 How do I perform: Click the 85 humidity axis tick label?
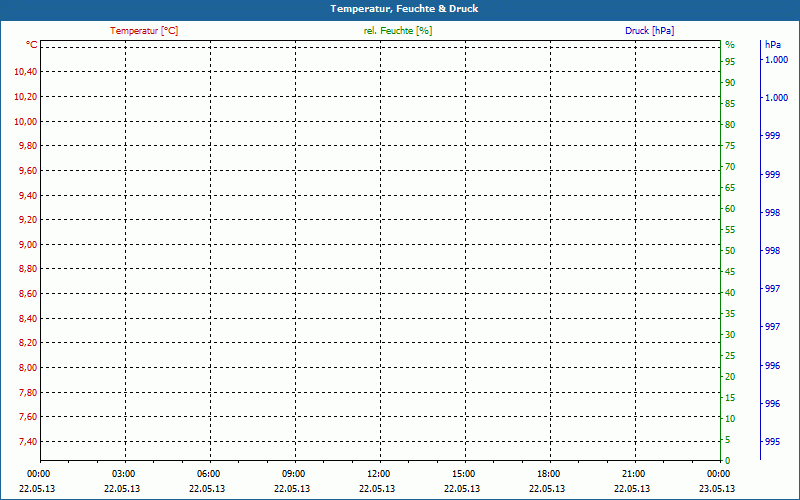point(730,104)
